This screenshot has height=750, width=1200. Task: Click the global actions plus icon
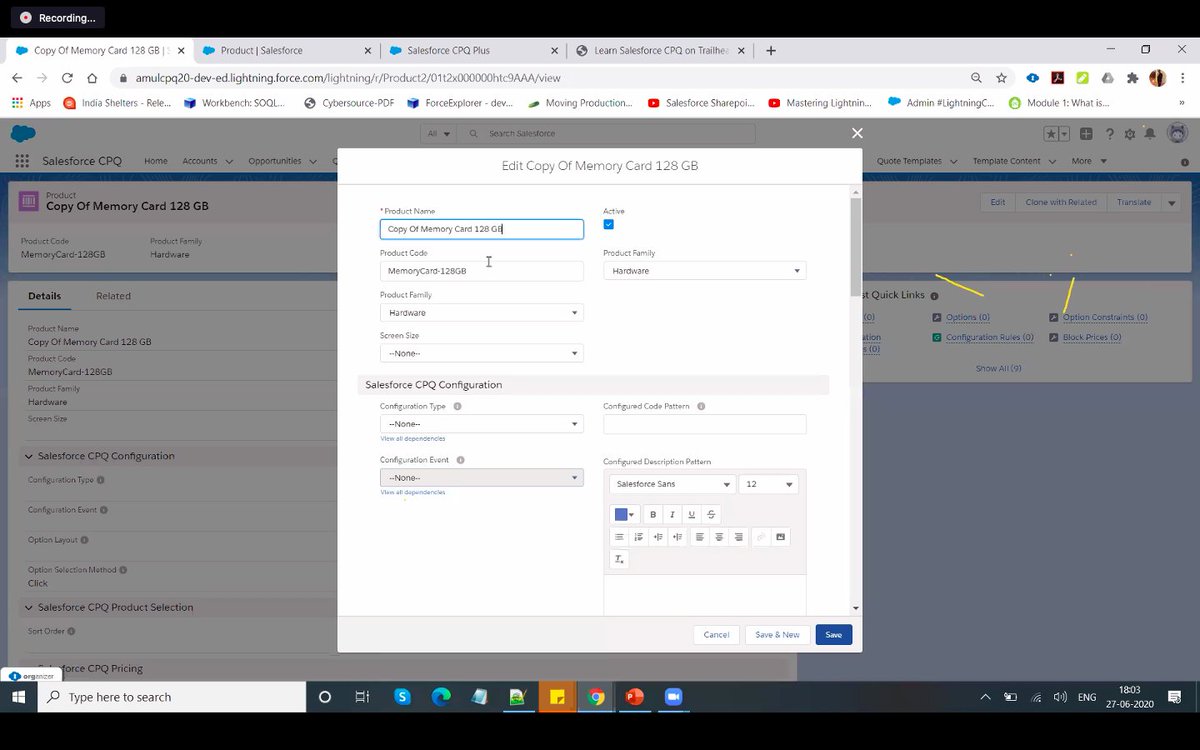point(1086,134)
